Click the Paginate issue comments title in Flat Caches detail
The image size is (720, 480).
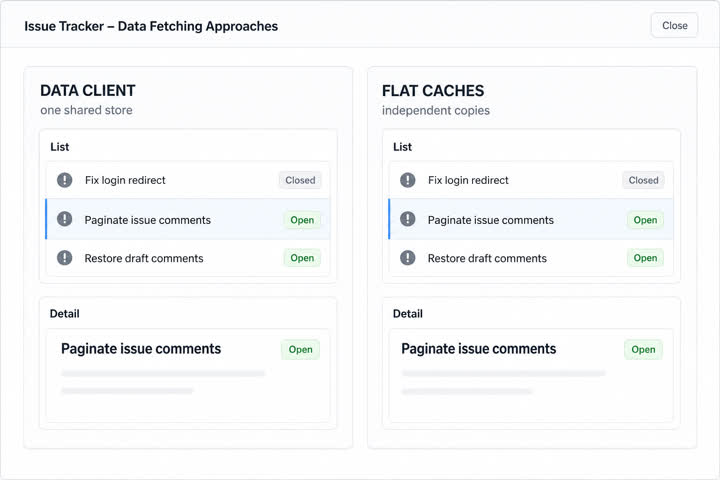478,349
